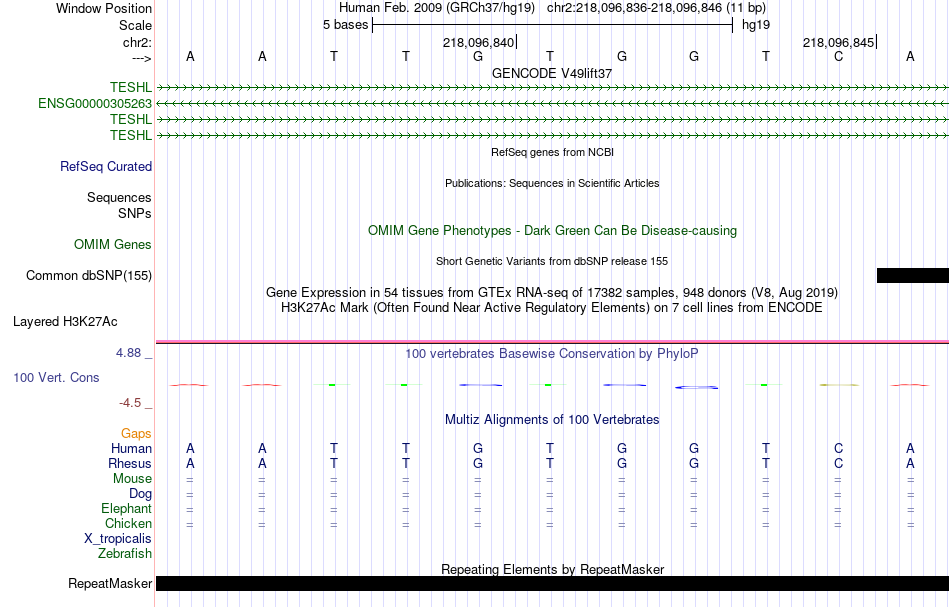Click the olive conservation bar under base C

point(839,385)
